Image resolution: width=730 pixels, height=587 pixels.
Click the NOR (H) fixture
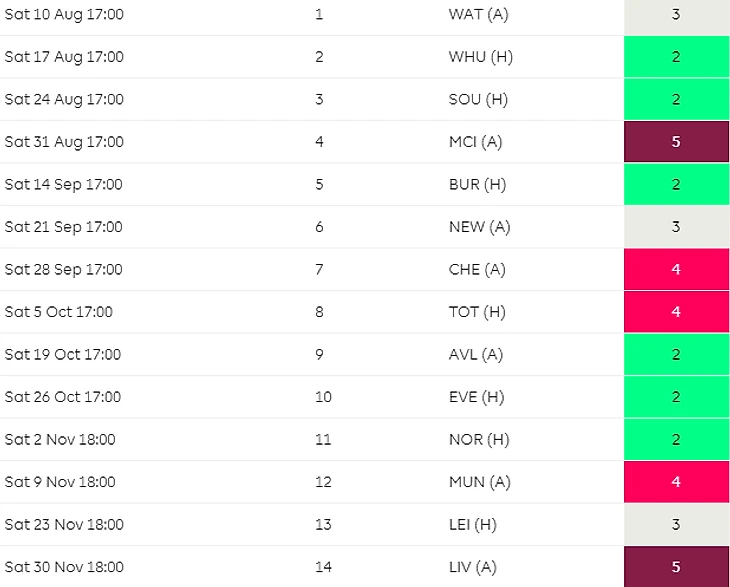[x=479, y=439]
